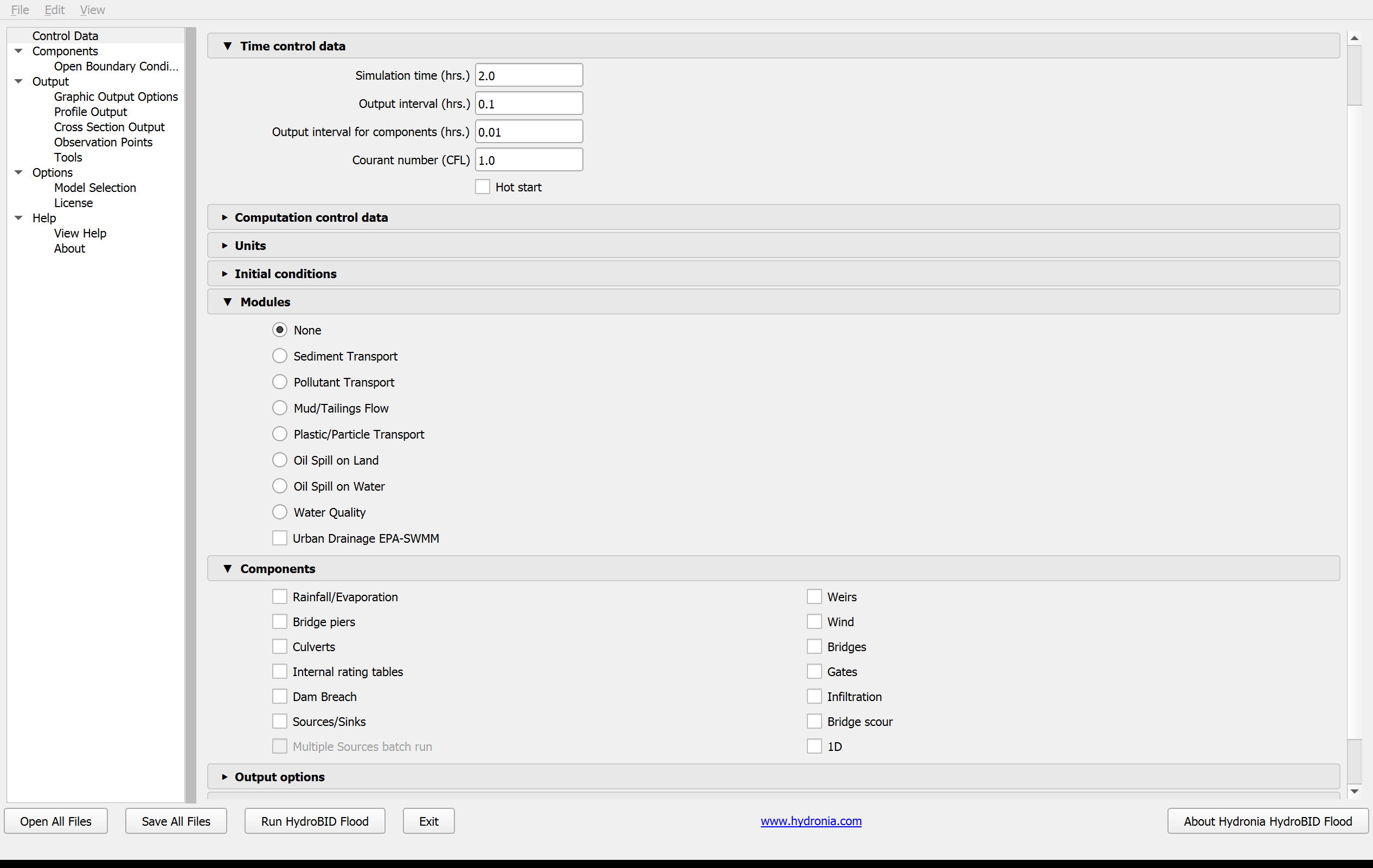The width and height of the screenshot is (1373, 868).
Task: Click the scrollbar down arrow
Action: click(x=1355, y=791)
